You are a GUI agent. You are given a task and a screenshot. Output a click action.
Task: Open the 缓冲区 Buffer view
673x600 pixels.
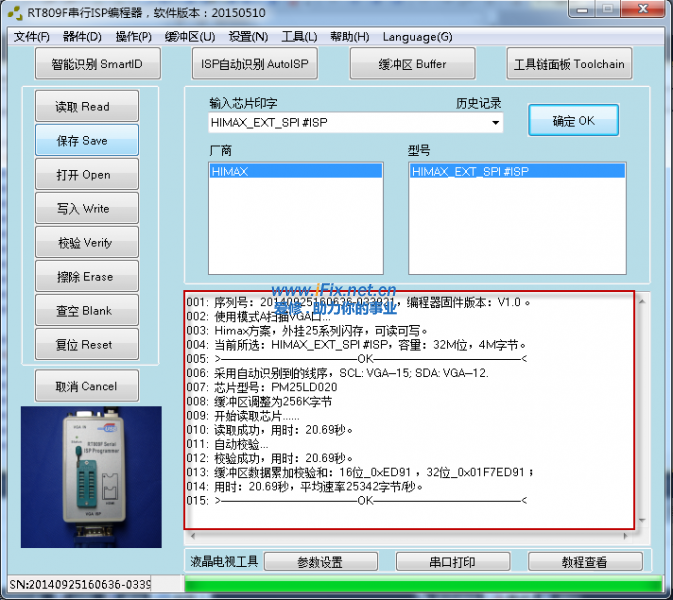411,64
